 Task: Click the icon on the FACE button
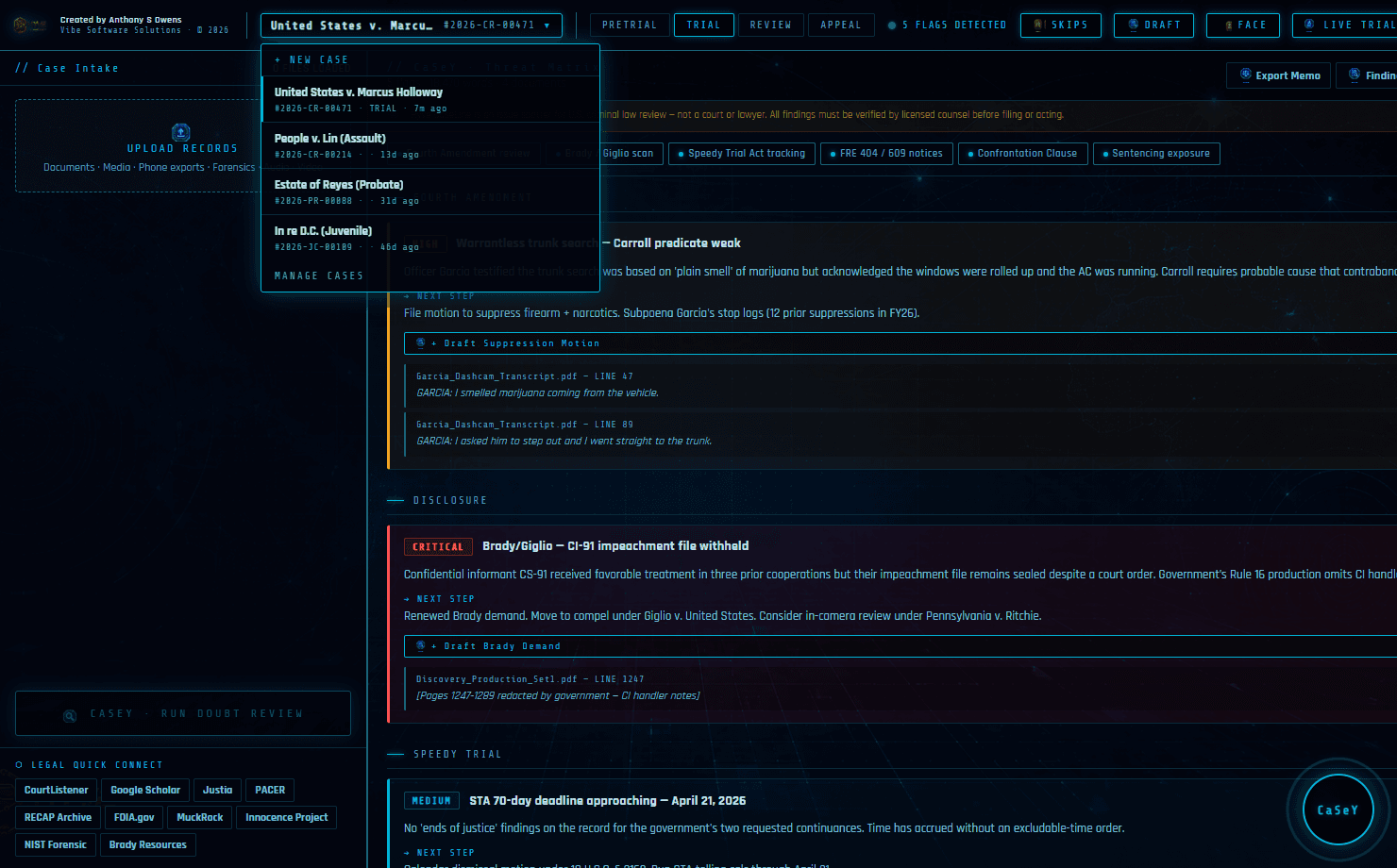click(x=1228, y=25)
